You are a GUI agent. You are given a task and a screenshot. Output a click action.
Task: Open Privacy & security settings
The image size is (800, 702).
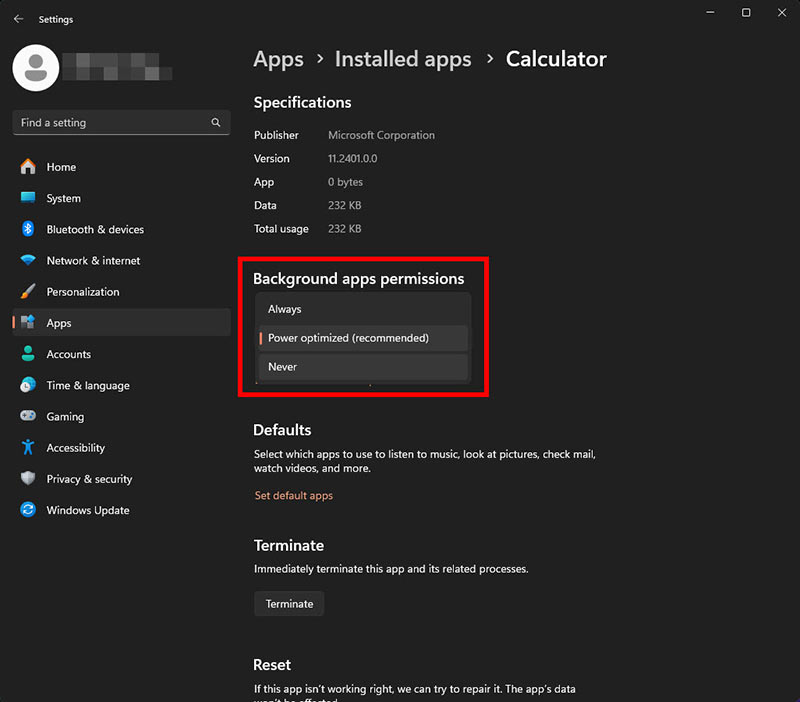point(121,479)
